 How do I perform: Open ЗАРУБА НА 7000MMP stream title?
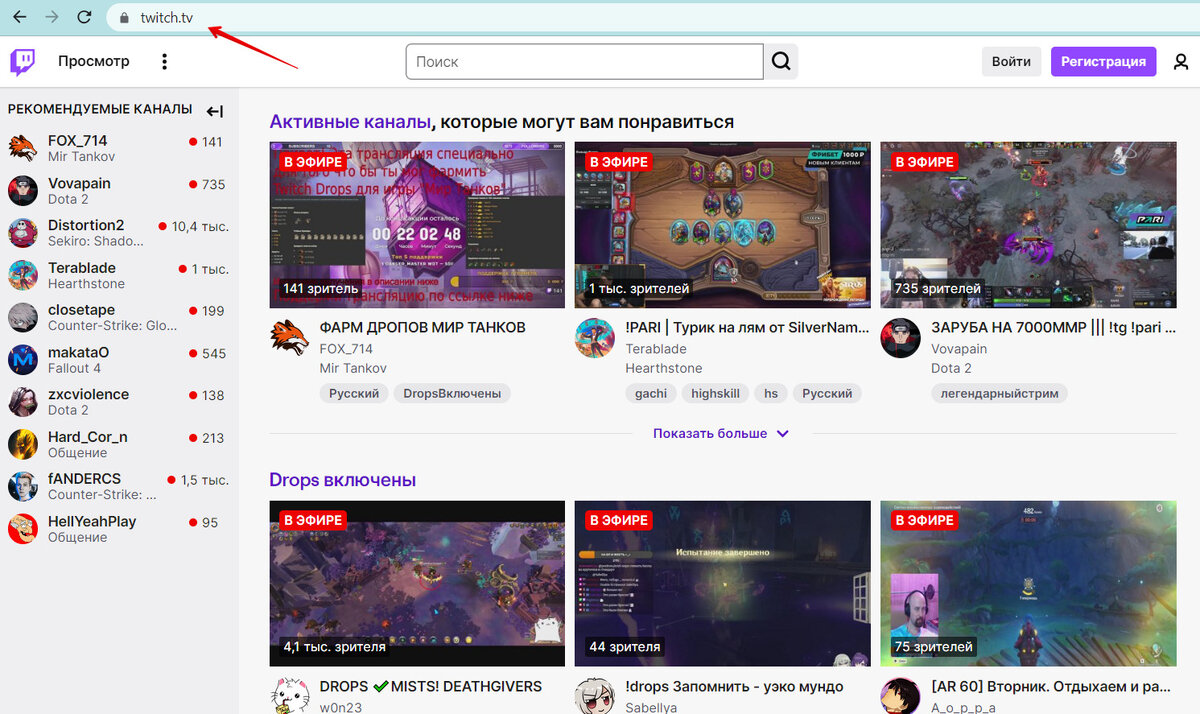click(1053, 327)
